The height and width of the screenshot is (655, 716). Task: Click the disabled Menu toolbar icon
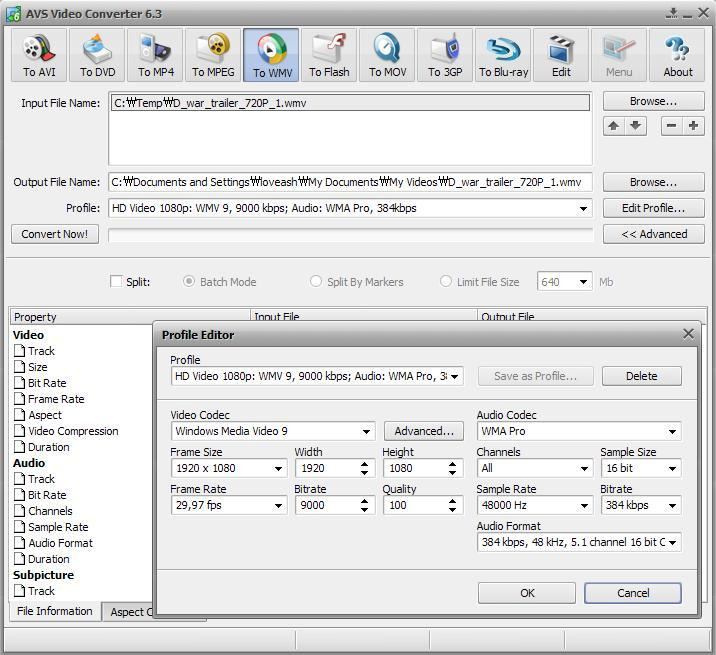click(x=619, y=55)
